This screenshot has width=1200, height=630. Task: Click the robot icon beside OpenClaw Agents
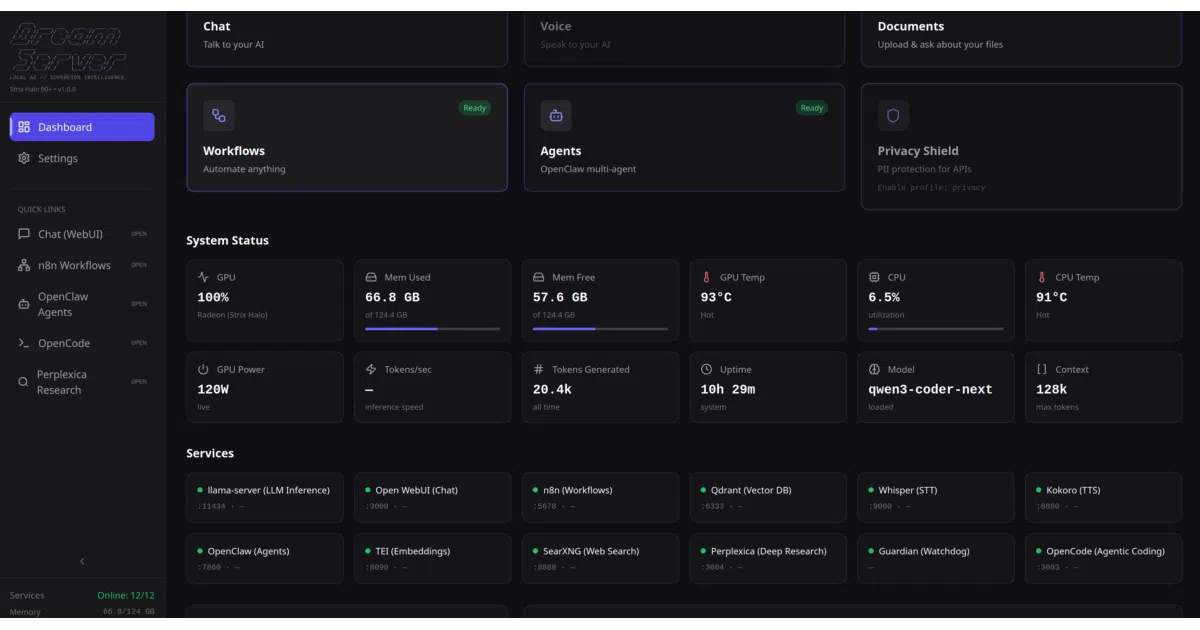24,304
